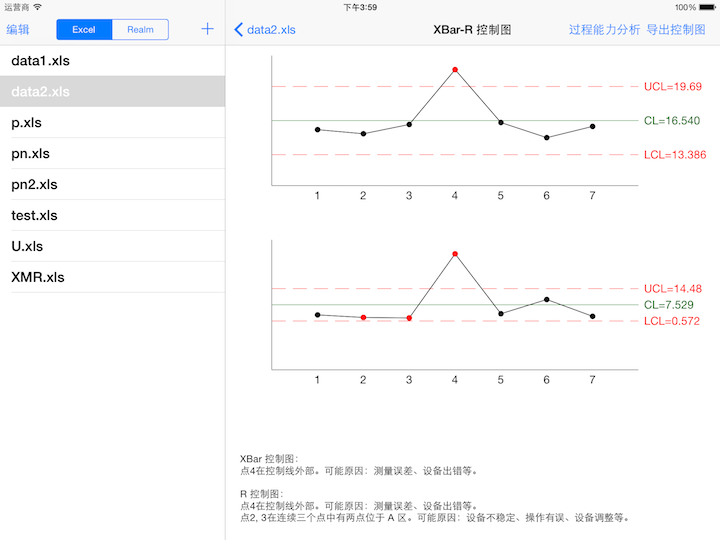Switch to the Excel segment

[84, 29]
